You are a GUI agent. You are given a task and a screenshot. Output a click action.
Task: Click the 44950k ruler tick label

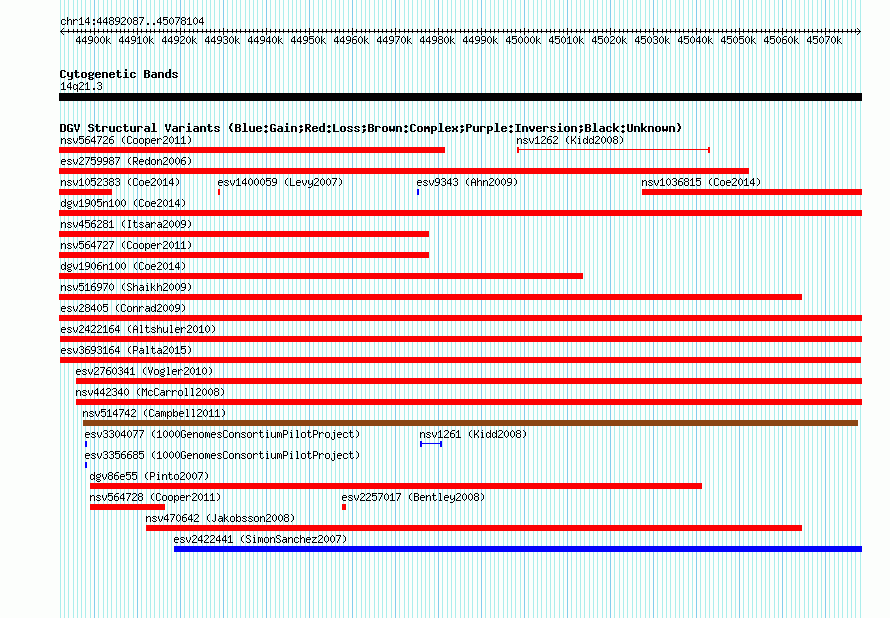click(308, 40)
